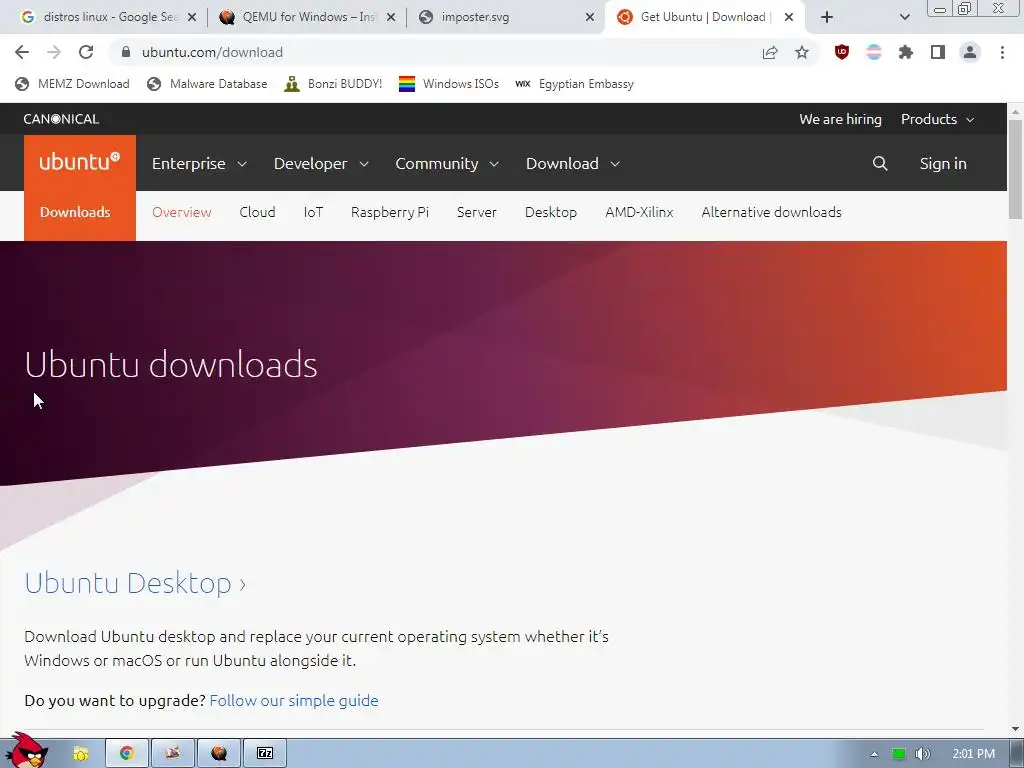Expand the Download menu
This screenshot has width=1024, height=768.
(573, 163)
